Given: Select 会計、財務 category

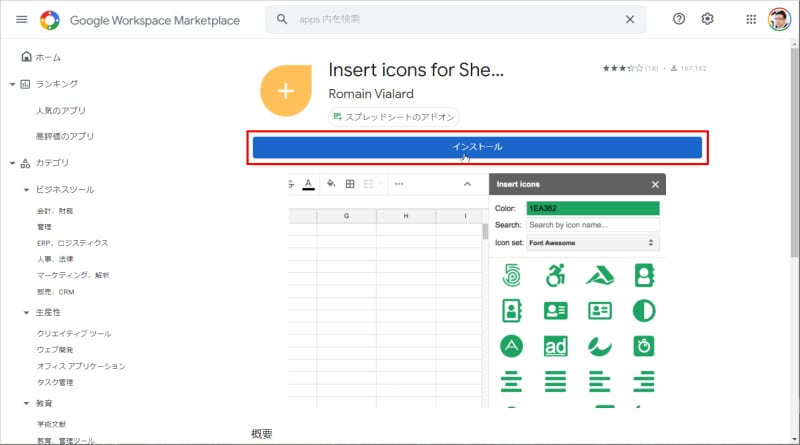Looking at the screenshot, I should coord(55,211).
